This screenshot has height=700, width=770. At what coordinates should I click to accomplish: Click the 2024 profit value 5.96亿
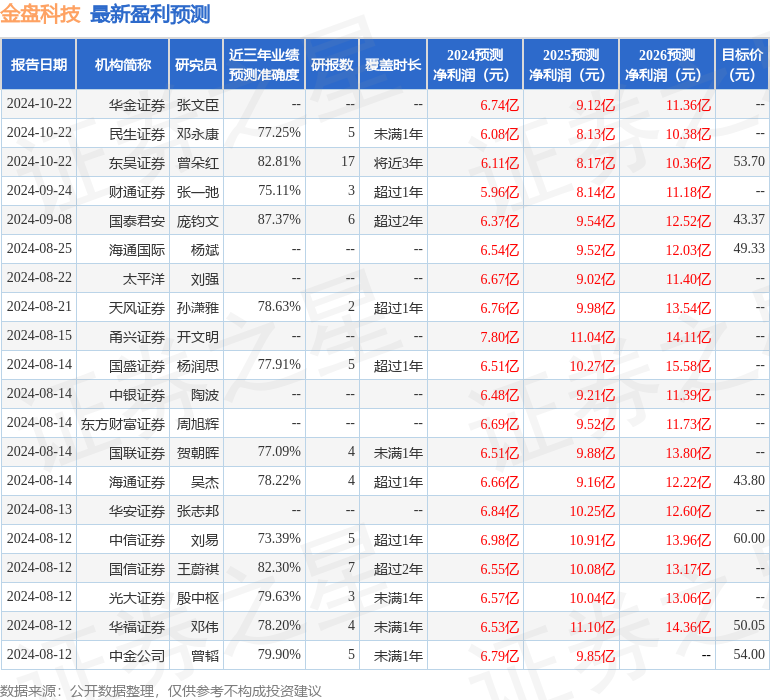click(x=499, y=192)
